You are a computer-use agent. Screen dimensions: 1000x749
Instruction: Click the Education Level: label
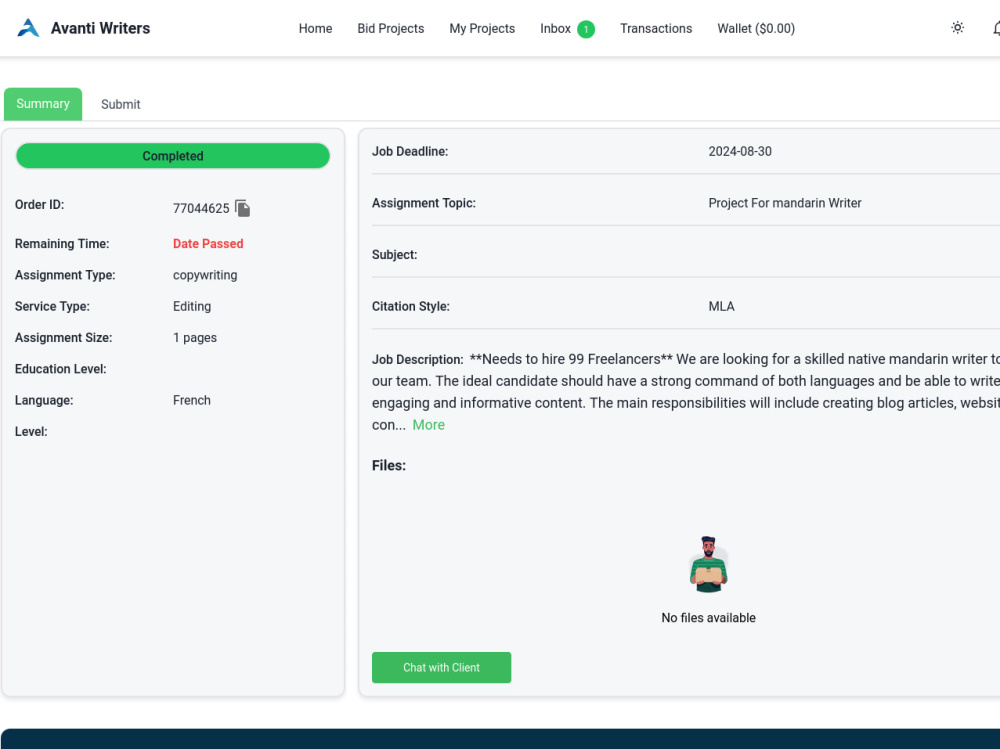click(61, 369)
